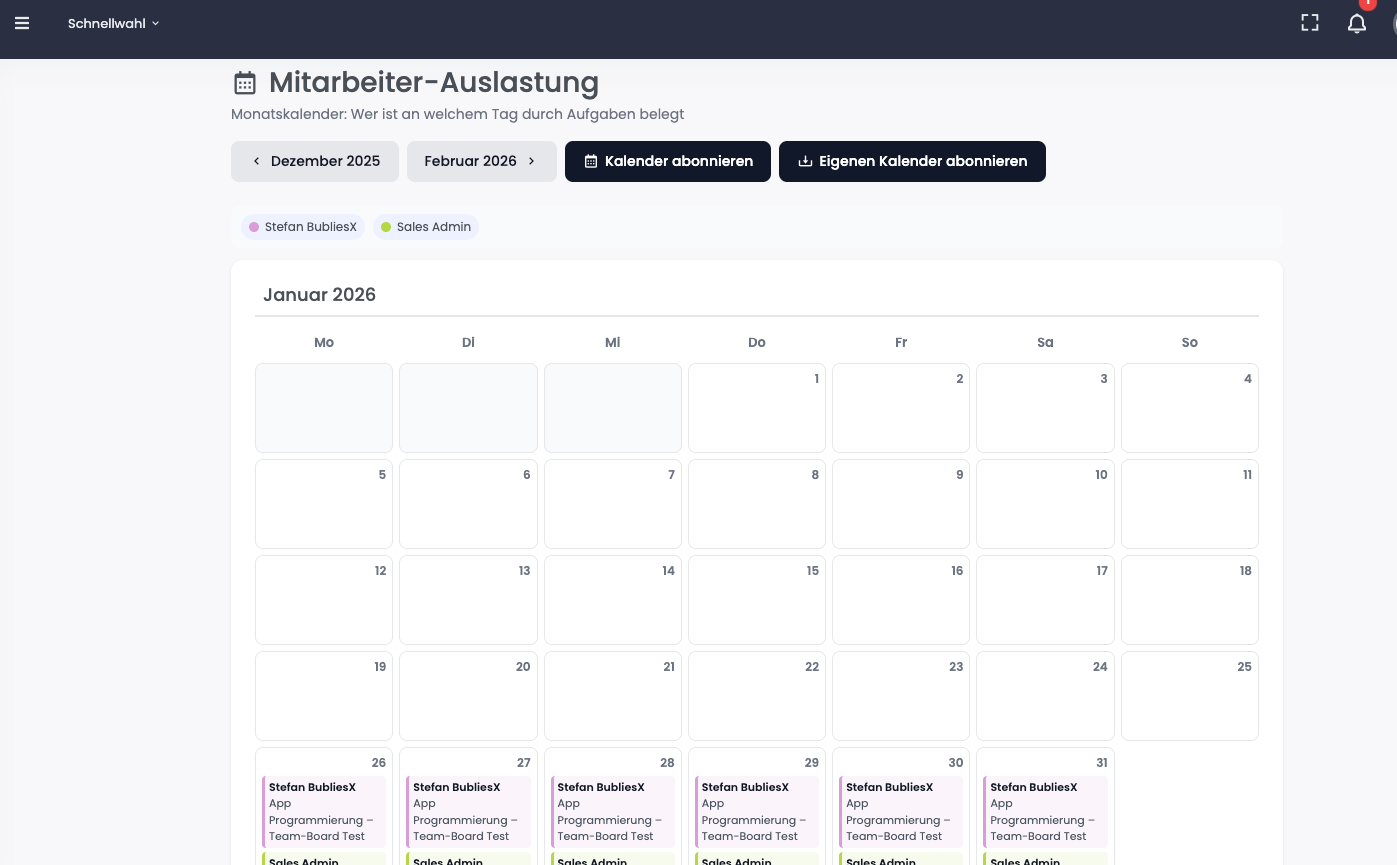Open Stefan BubliesX task on January 31
This screenshot has width=1397, height=865.
pyautogui.click(x=1045, y=811)
